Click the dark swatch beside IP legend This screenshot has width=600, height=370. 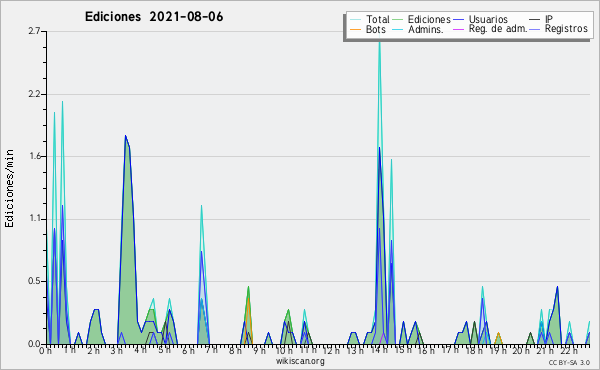(x=535, y=20)
